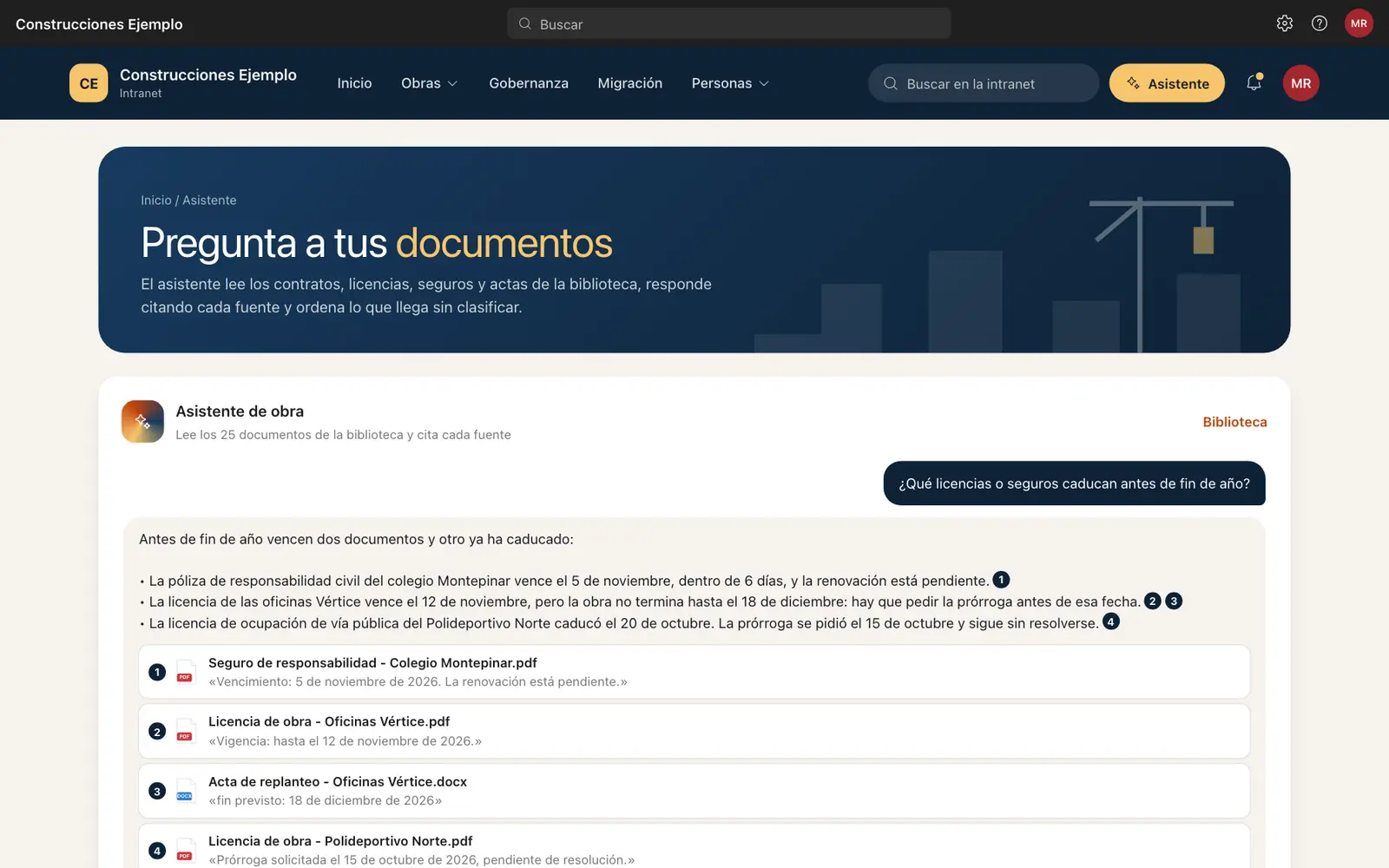
Task: Click source number badge 1 in the list
Action: [157, 672]
